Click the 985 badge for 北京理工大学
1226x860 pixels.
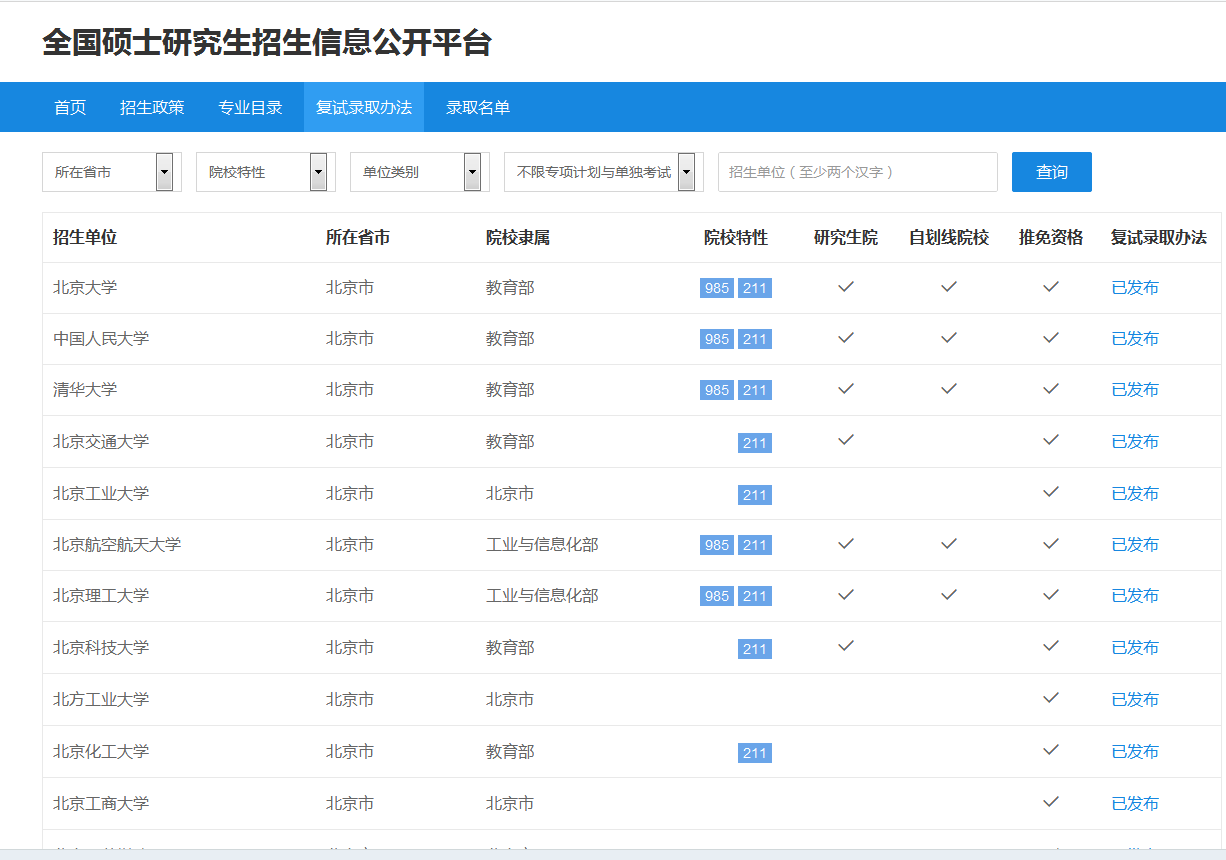[716, 596]
